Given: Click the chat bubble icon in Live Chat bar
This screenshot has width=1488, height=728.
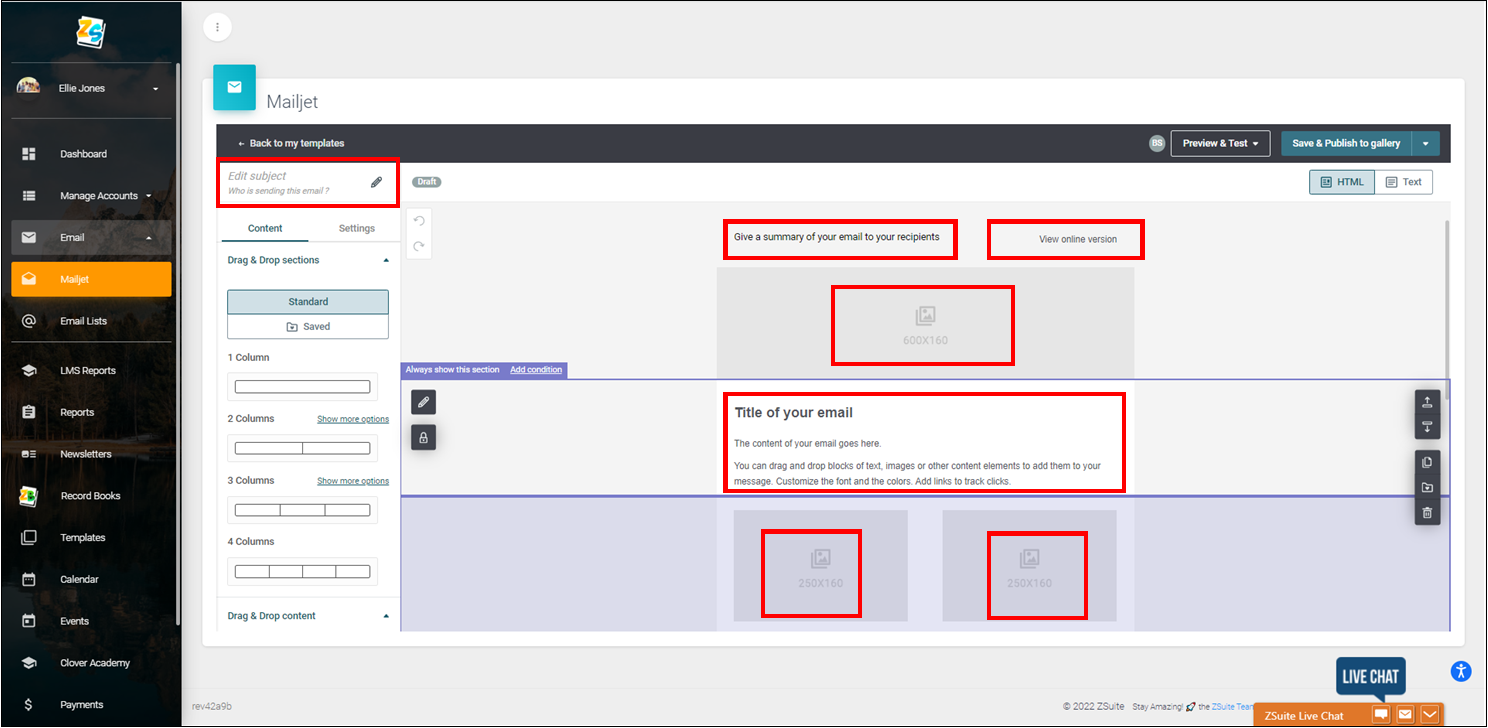Looking at the screenshot, I should 1381,714.
